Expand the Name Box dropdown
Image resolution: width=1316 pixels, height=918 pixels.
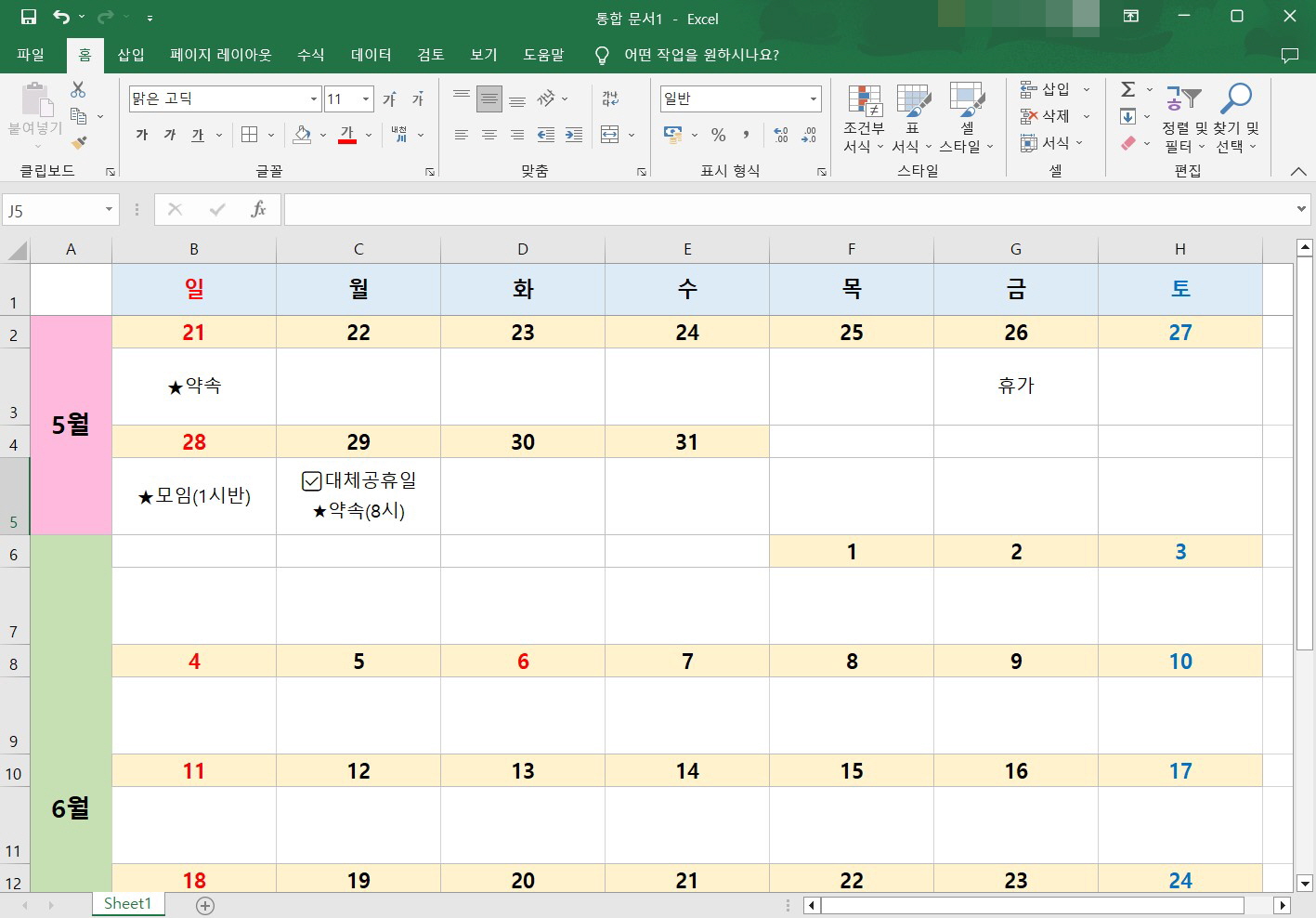[x=109, y=210]
